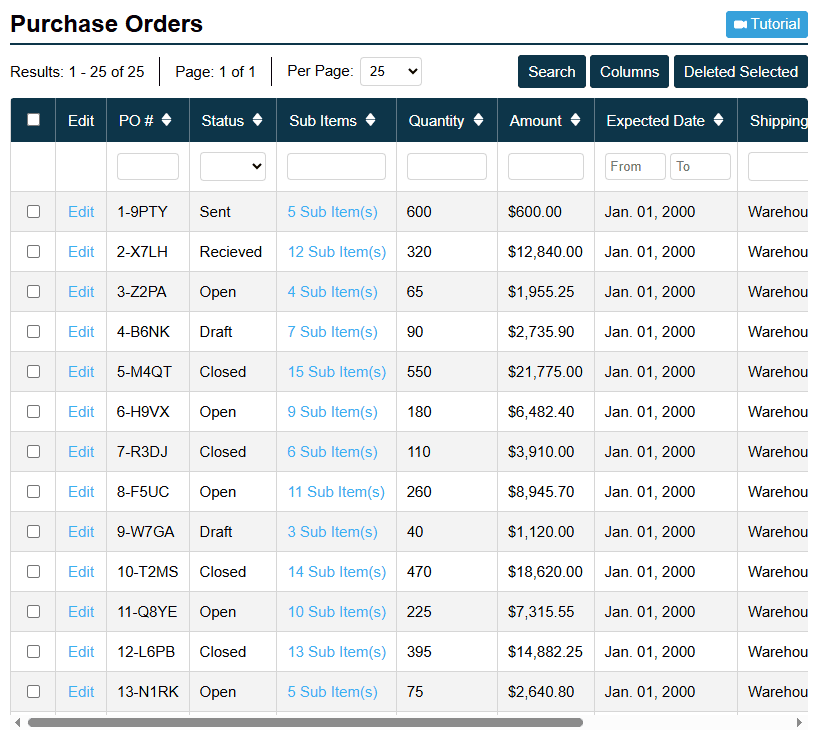The image size is (818, 730).
Task: Click the Search button
Action: [x=551, y=71]
